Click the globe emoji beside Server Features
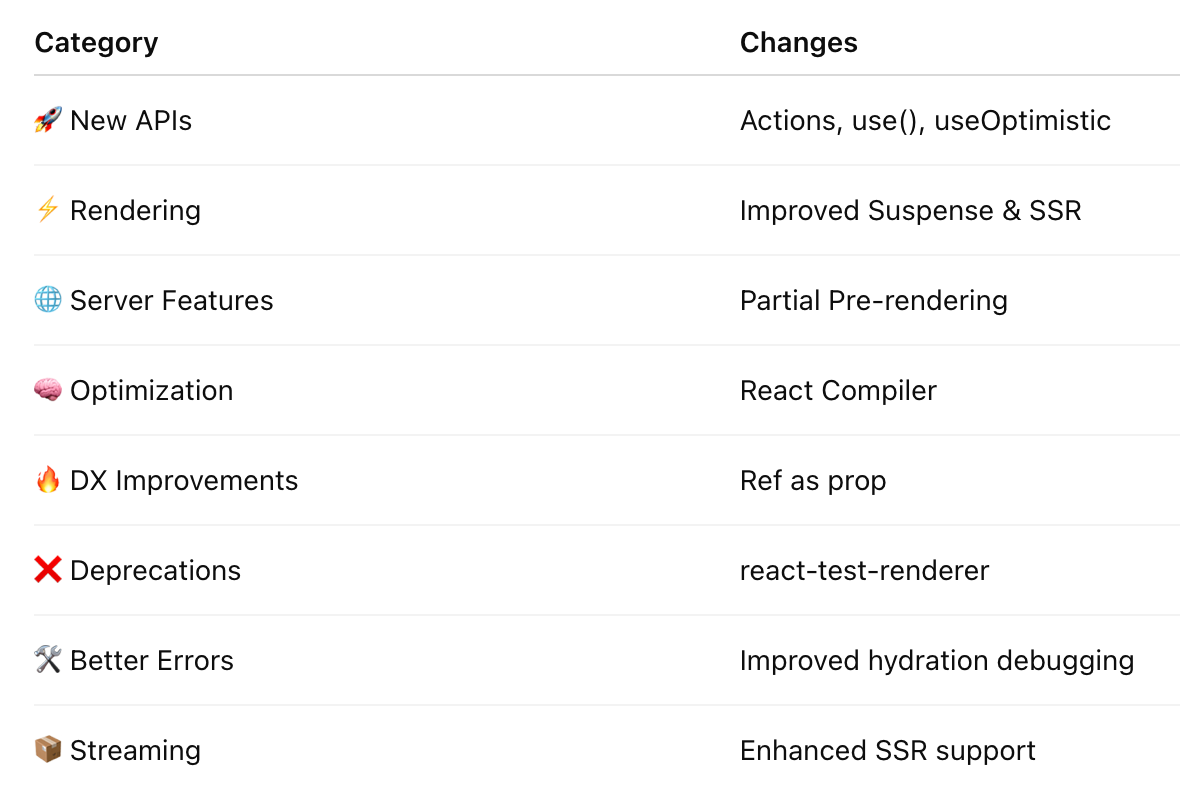 pyautogui.click(x=48, y=300)
